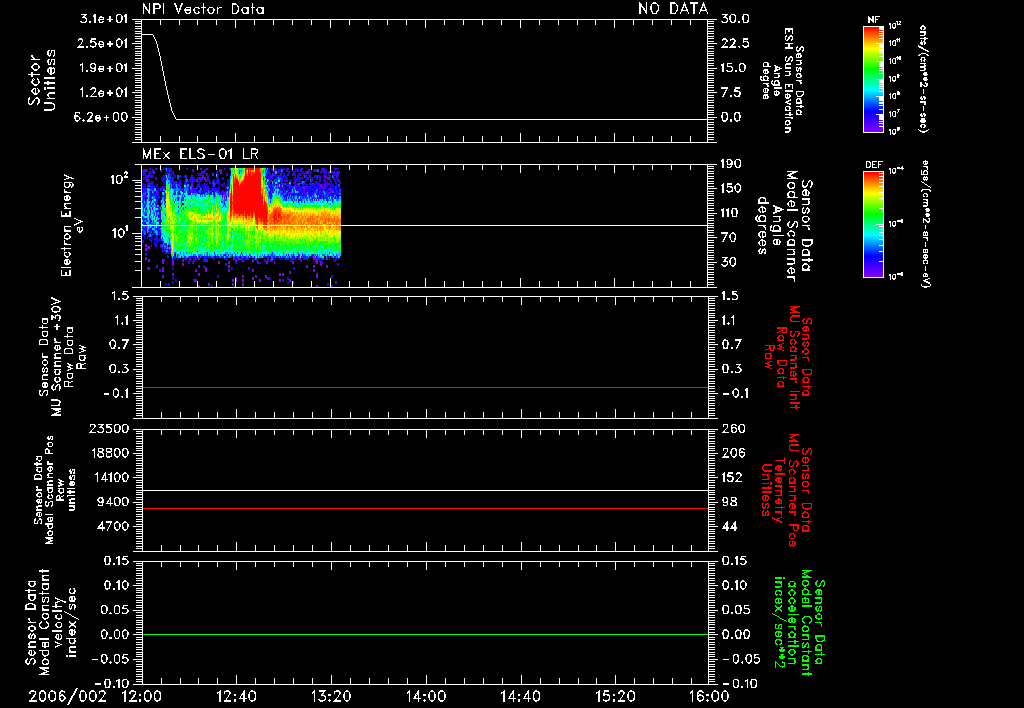Image resolution: width=1024 pixels, height=708 pixels.
Task: Click the 2006/002 date label
Action: click(x=67, y=697)
